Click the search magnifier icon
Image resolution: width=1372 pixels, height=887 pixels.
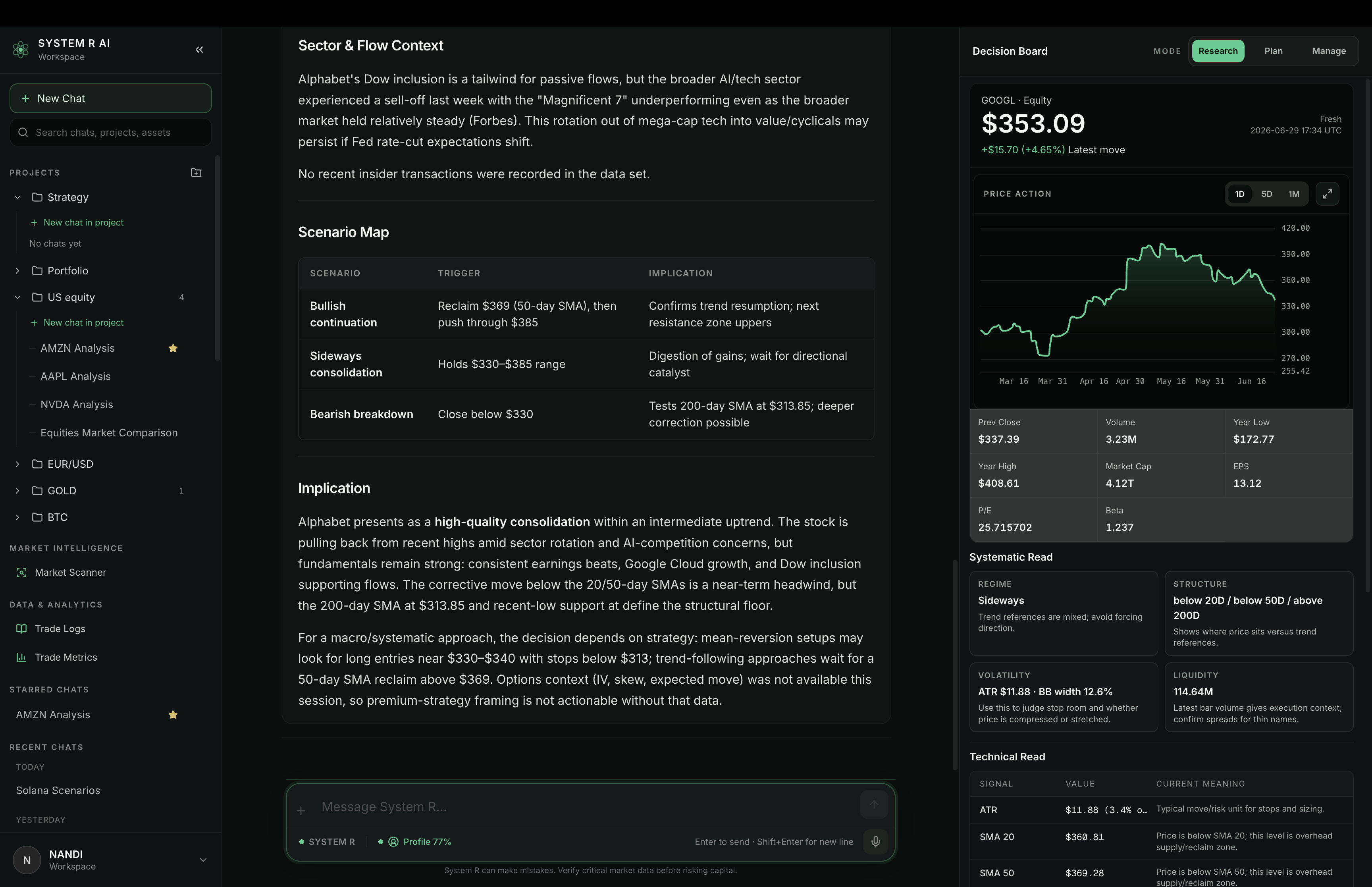(23, 133)
